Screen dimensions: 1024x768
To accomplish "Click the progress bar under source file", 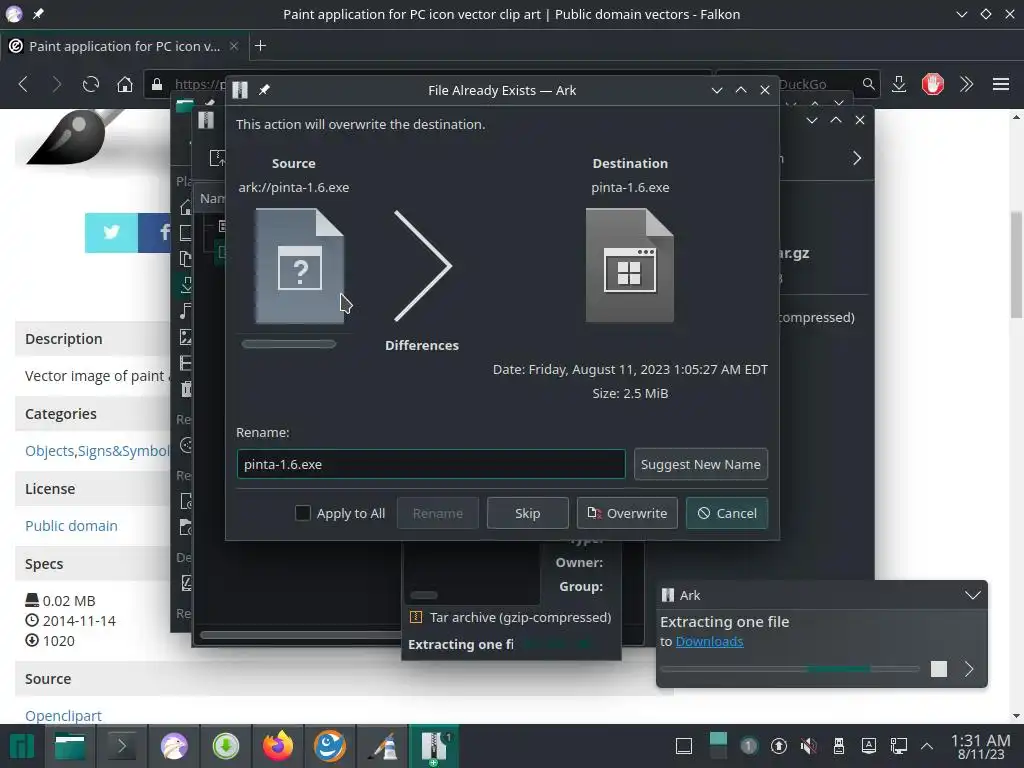I will 289,344.
